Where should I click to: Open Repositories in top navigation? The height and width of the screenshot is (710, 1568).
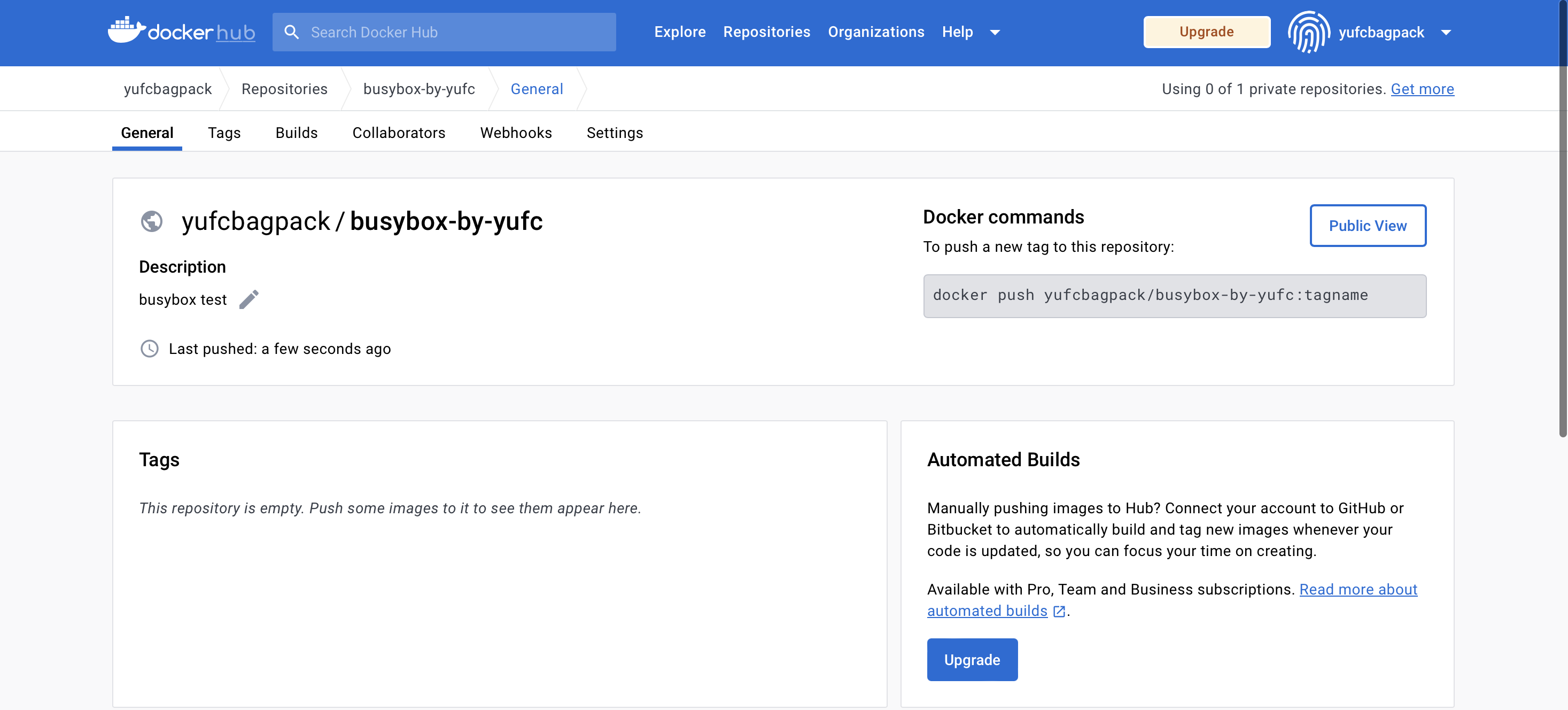coord(766,32)
